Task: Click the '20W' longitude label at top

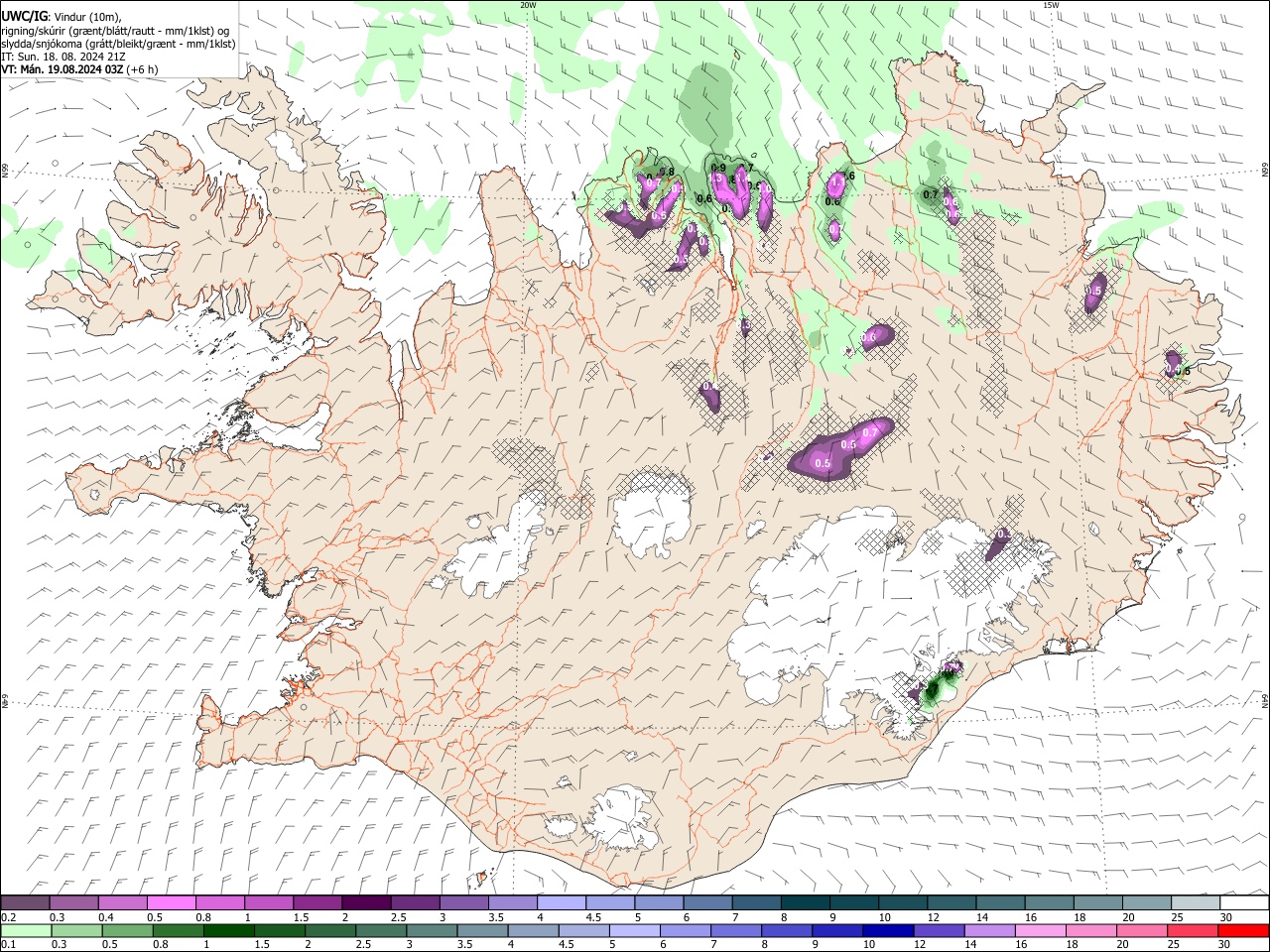Action: (x=528, y=5)
